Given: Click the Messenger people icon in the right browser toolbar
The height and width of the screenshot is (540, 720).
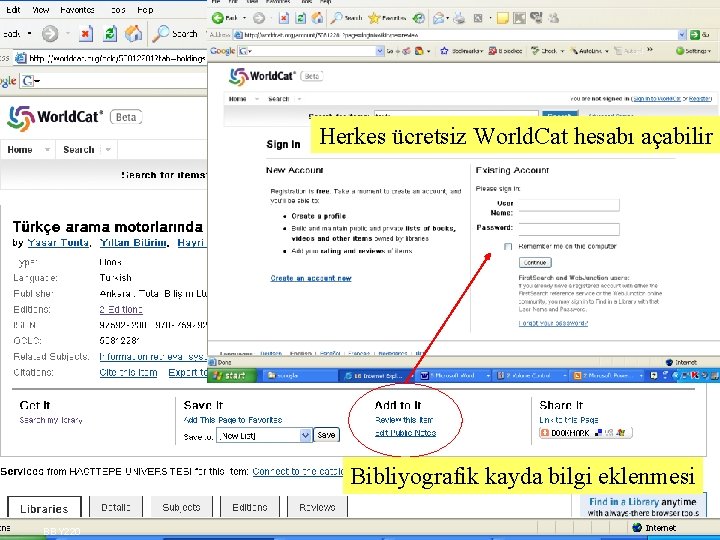Looking at the screenshot, I should [553, 18].
